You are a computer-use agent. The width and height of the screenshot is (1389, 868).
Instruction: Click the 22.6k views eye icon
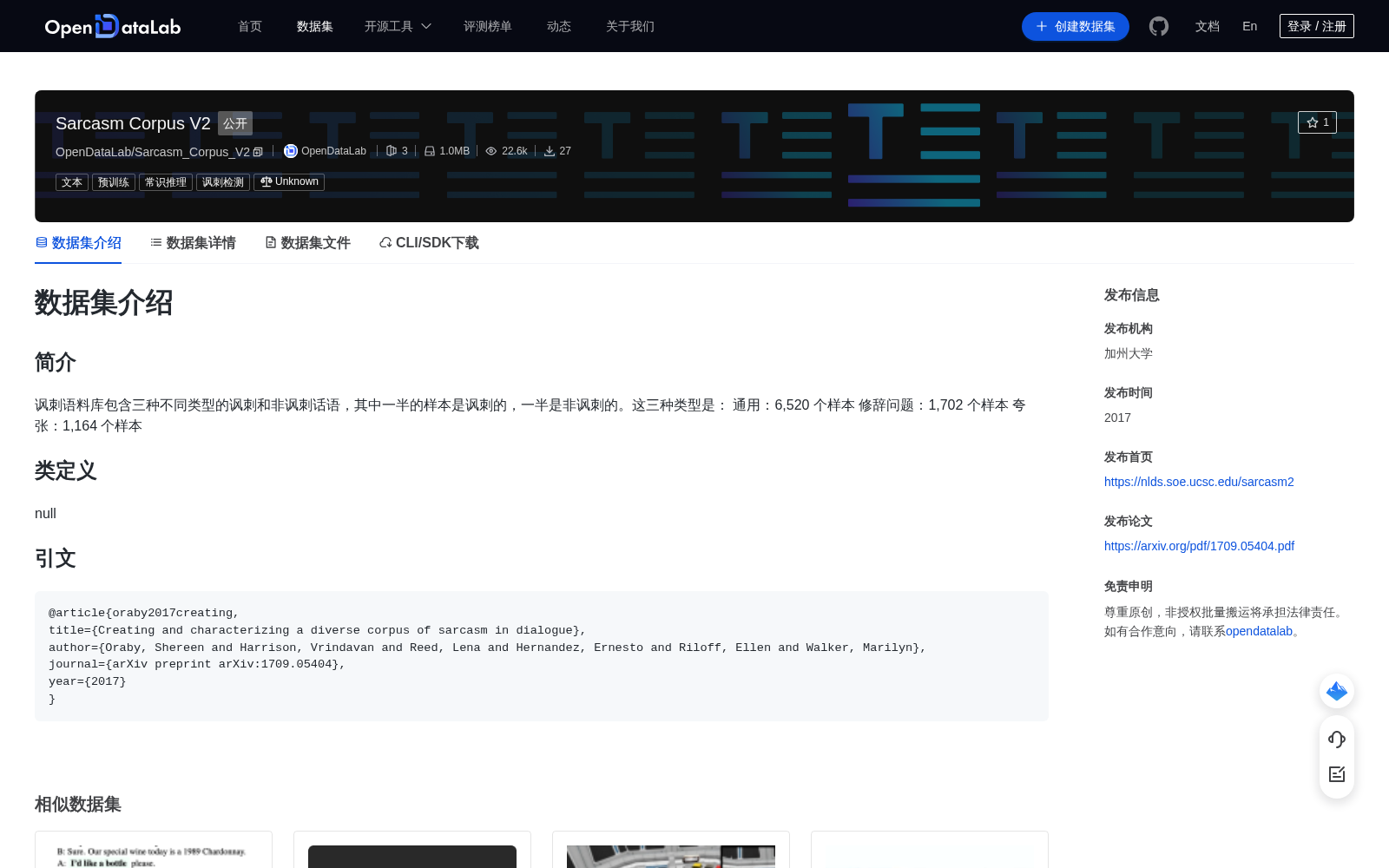point(491,151)
